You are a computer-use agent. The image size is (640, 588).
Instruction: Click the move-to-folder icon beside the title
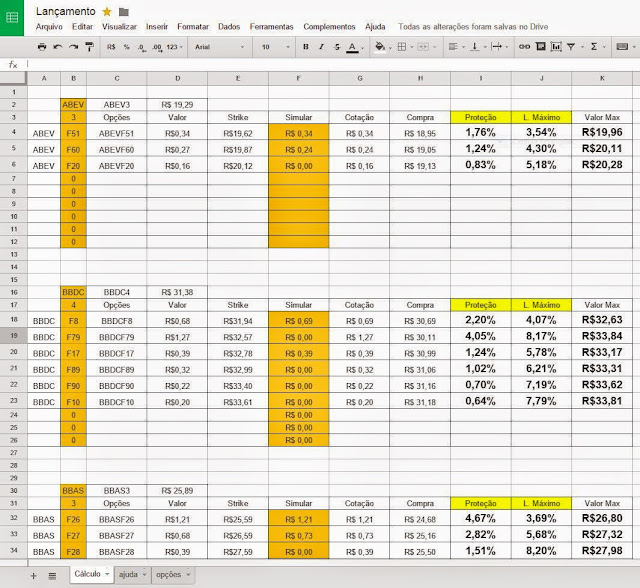[x=124, y=12]
